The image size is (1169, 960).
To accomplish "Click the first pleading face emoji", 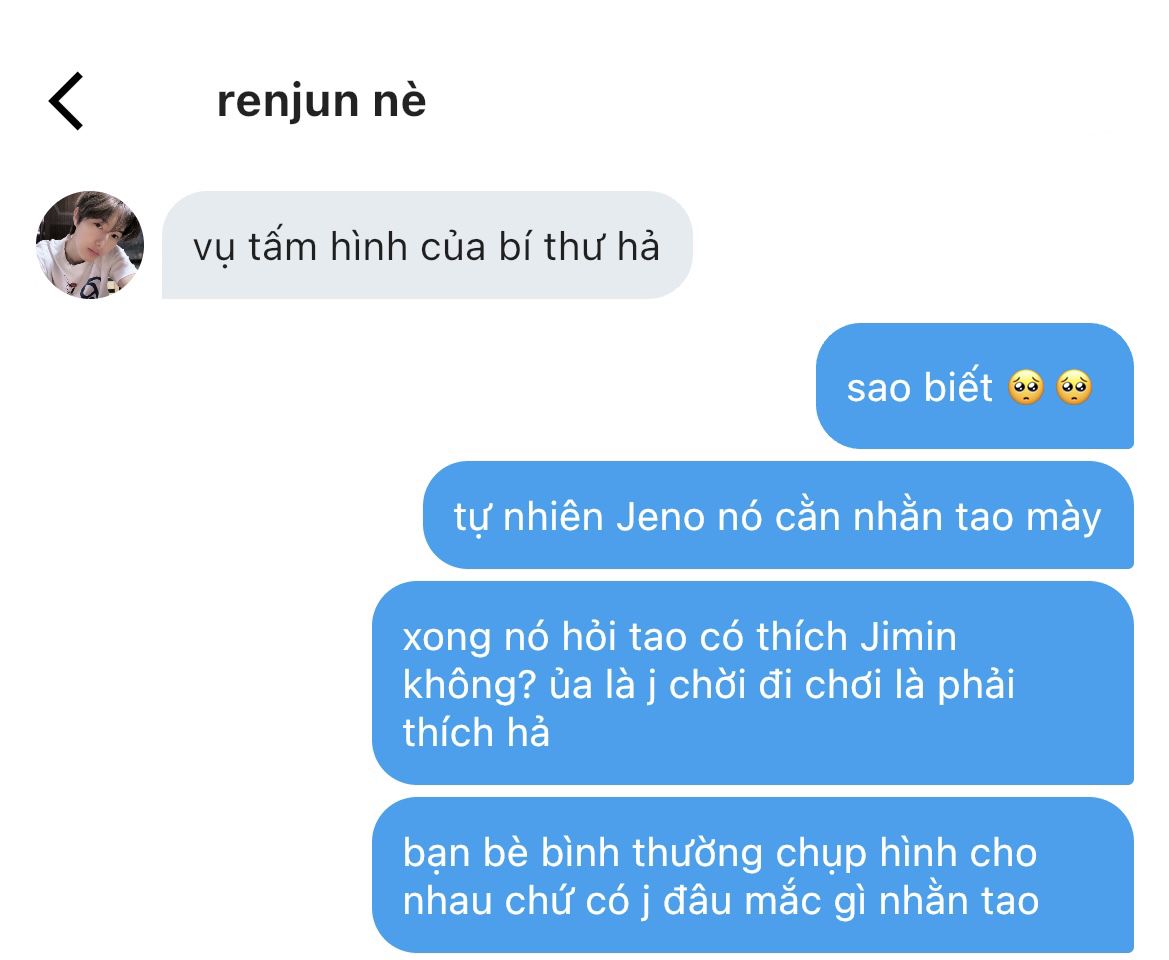I will pos(1026,388).
